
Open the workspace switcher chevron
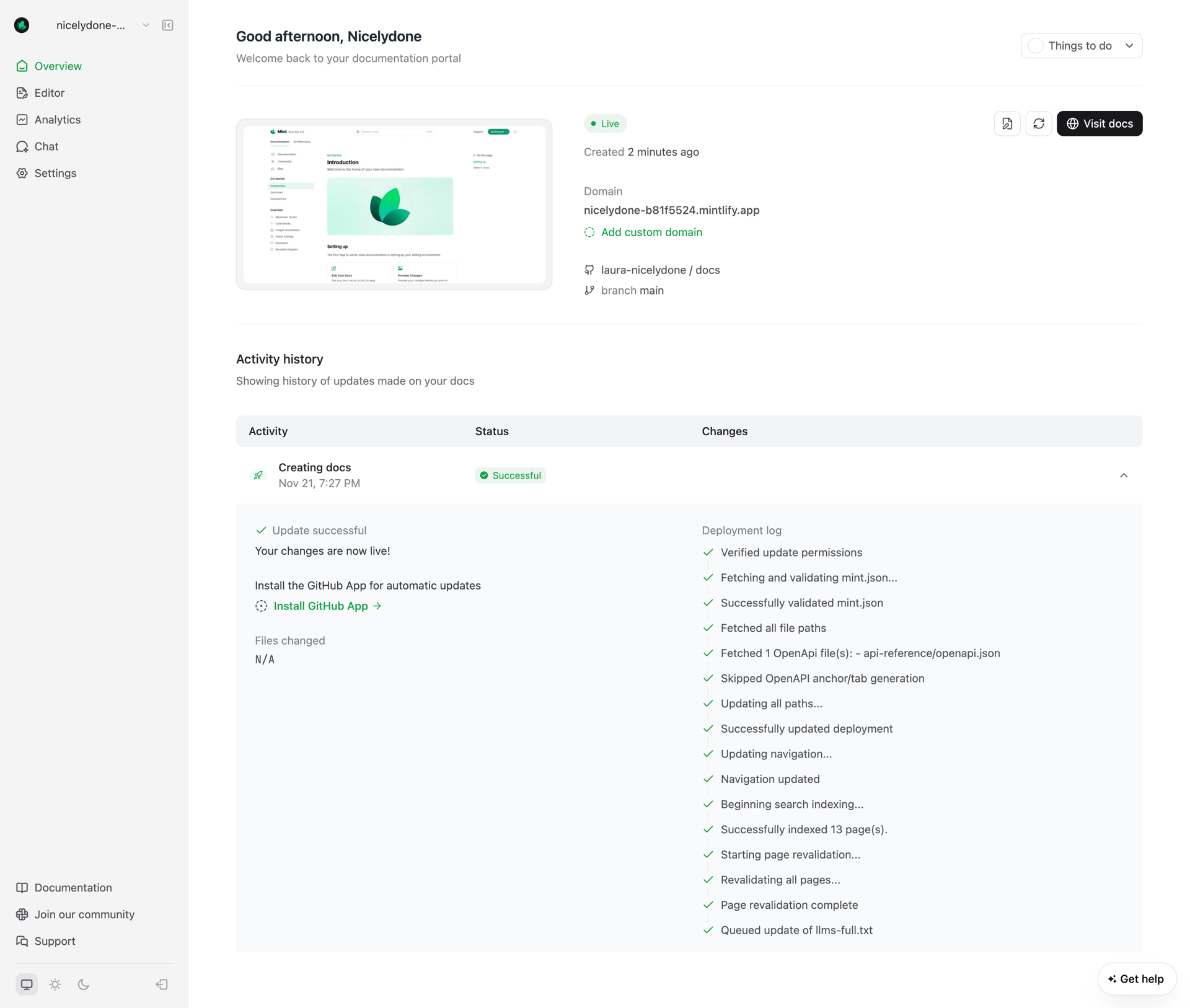pyautogui.click(x=146, y=25)
